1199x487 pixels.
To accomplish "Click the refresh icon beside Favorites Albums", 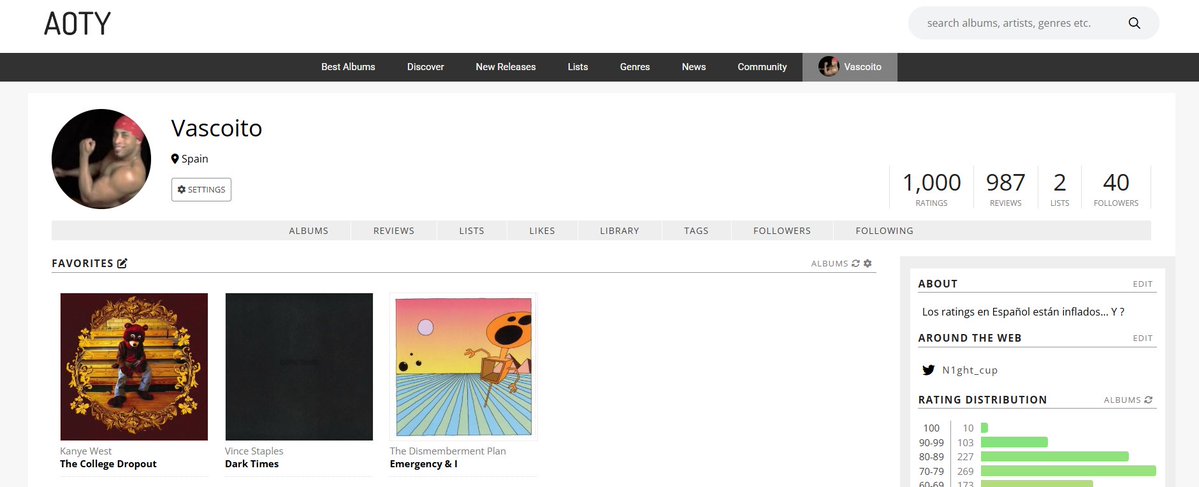I will (x=855, y=264).
